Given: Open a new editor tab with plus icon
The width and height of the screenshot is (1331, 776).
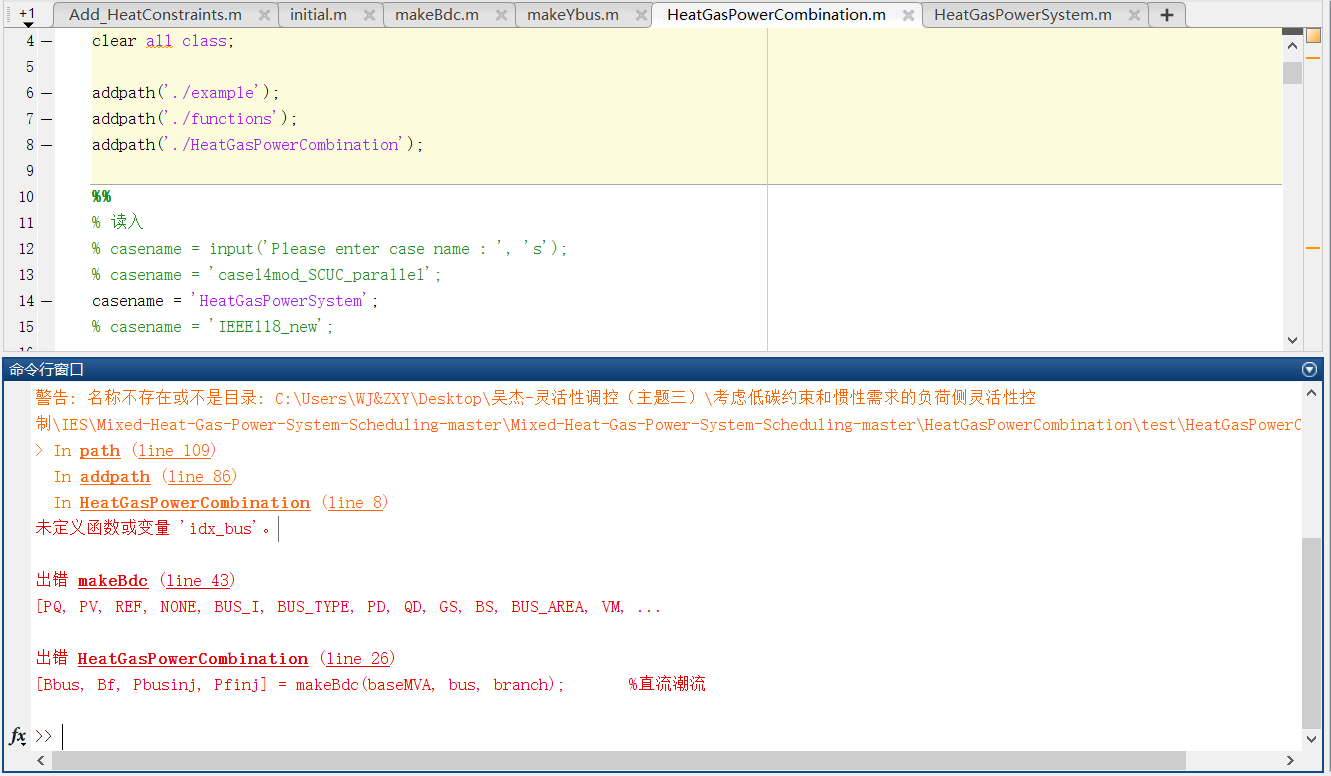Looking at the screenshot, I should (x=1166, y=14).
